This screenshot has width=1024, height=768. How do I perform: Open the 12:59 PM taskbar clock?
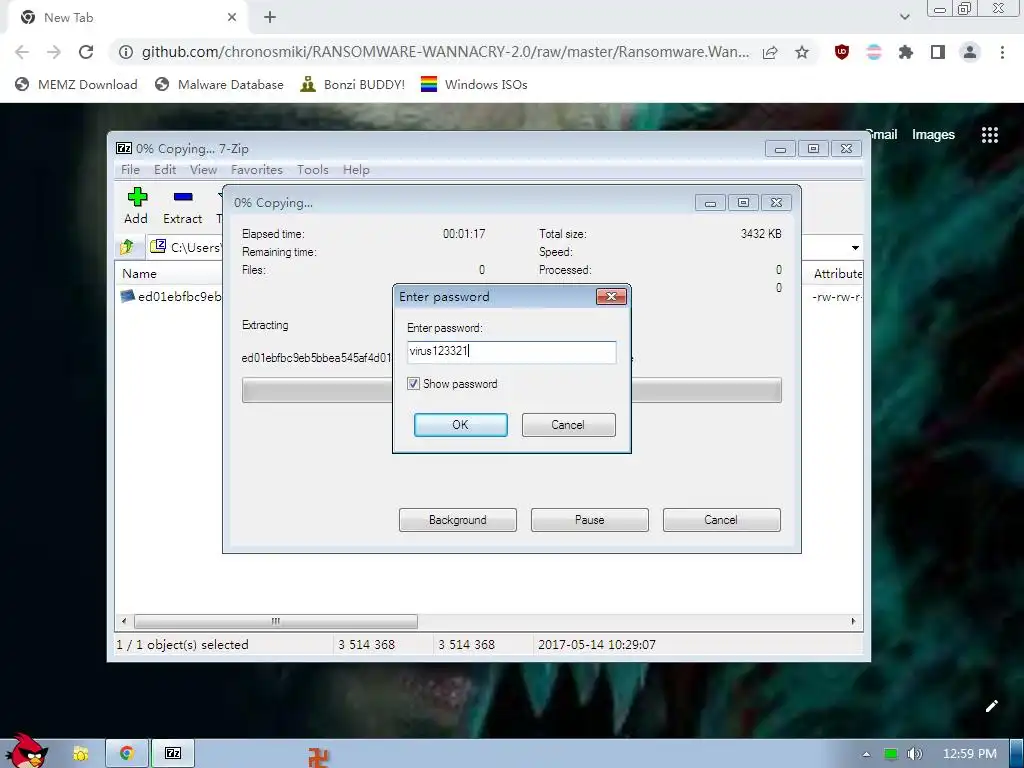(970, 754)
